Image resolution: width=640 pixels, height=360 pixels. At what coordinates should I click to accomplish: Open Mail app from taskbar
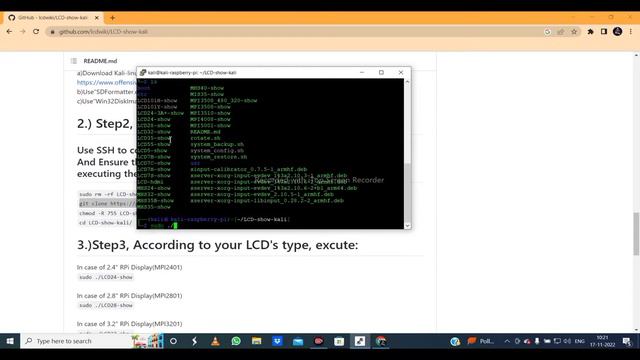[298, 341]
